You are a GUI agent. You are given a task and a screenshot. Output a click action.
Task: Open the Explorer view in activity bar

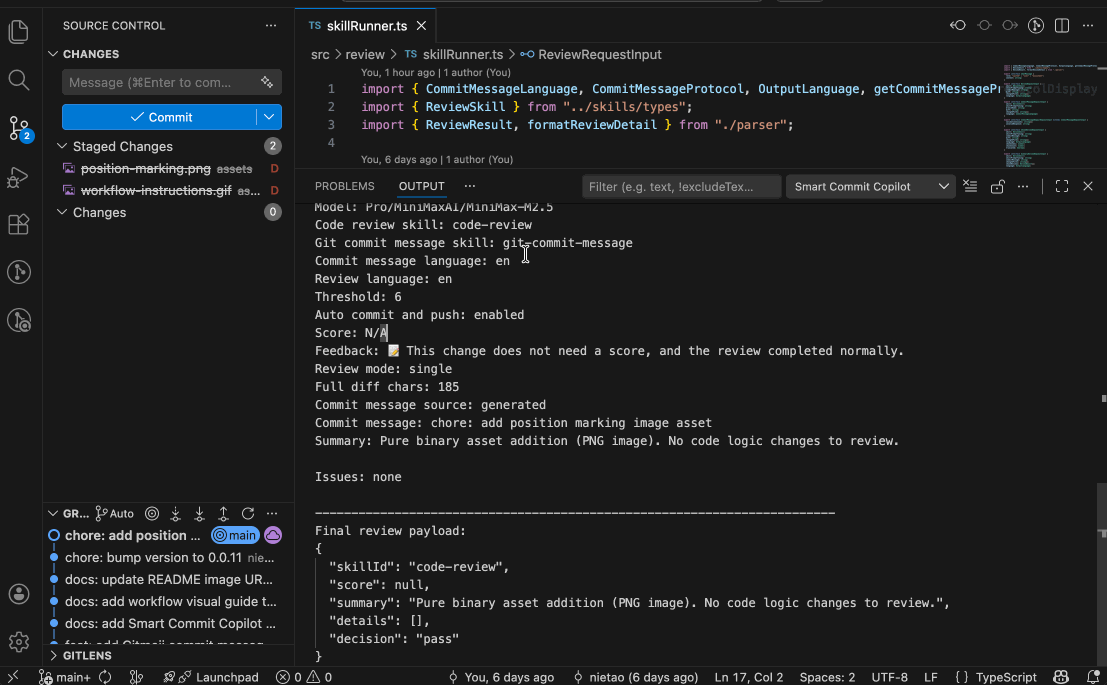[18, 32]
